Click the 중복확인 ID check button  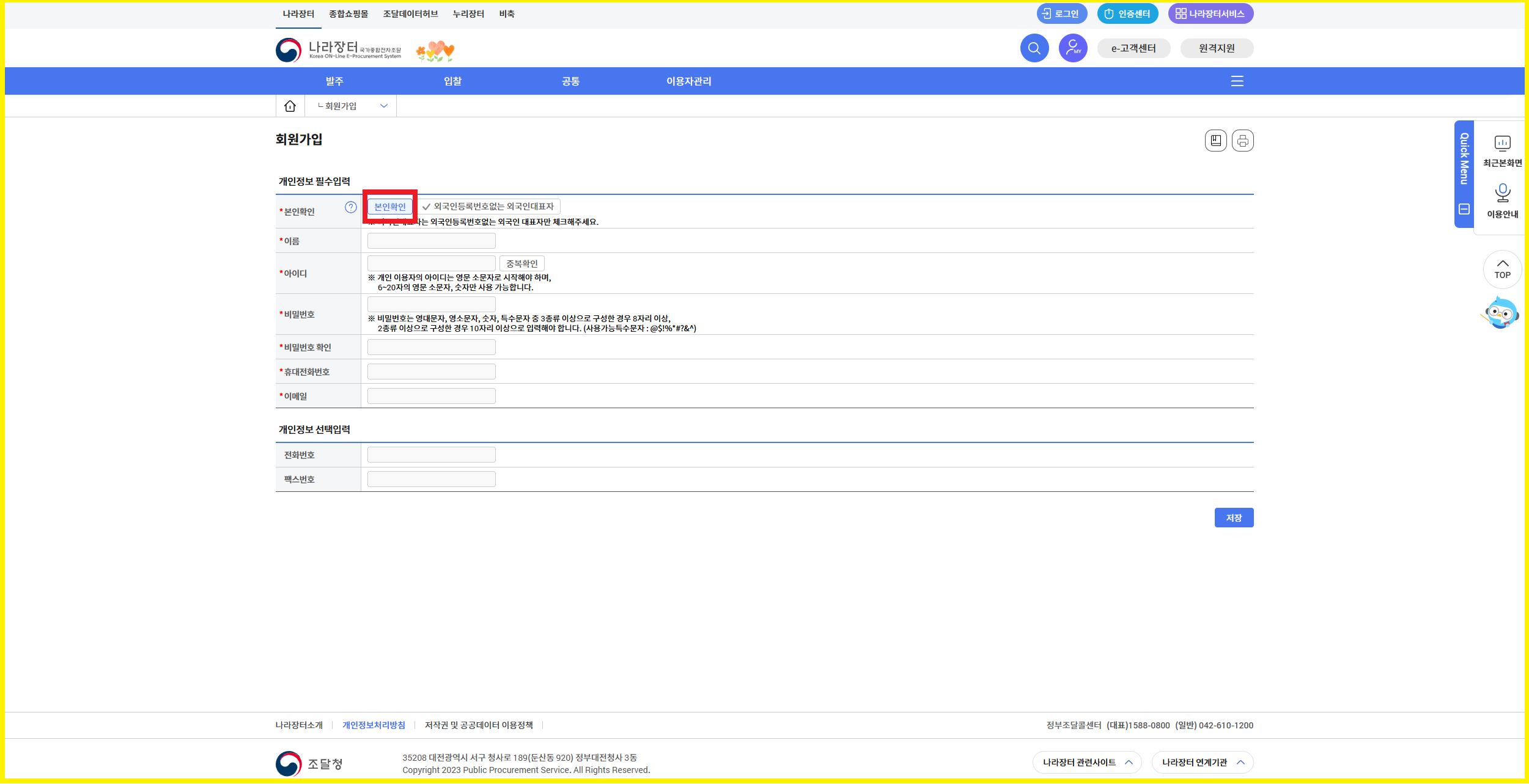tap(521, 263)
